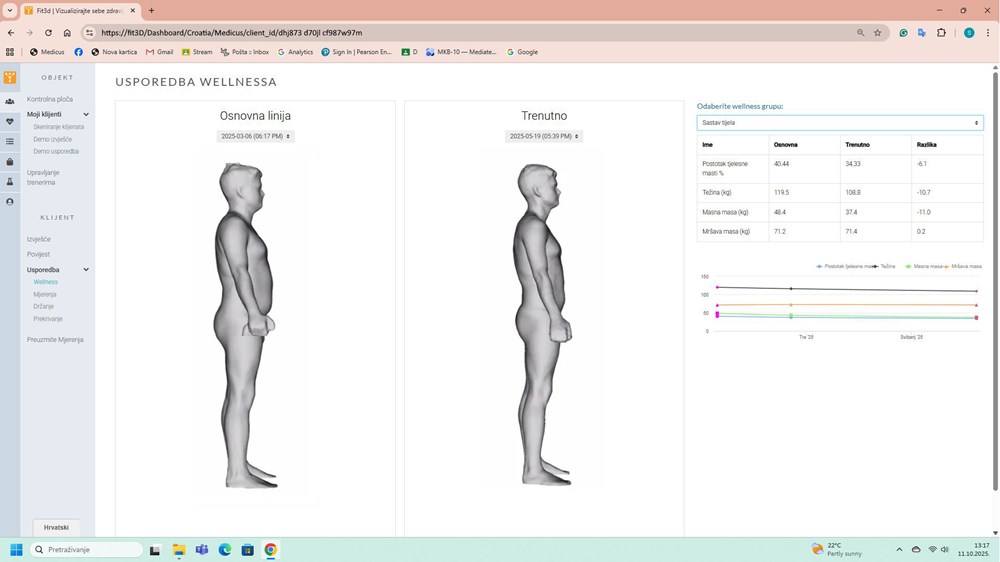Open the Osnovna linija date dropdown
Image resolution: width=1000 pixels, height=562 pixels.
pos(255,136)
